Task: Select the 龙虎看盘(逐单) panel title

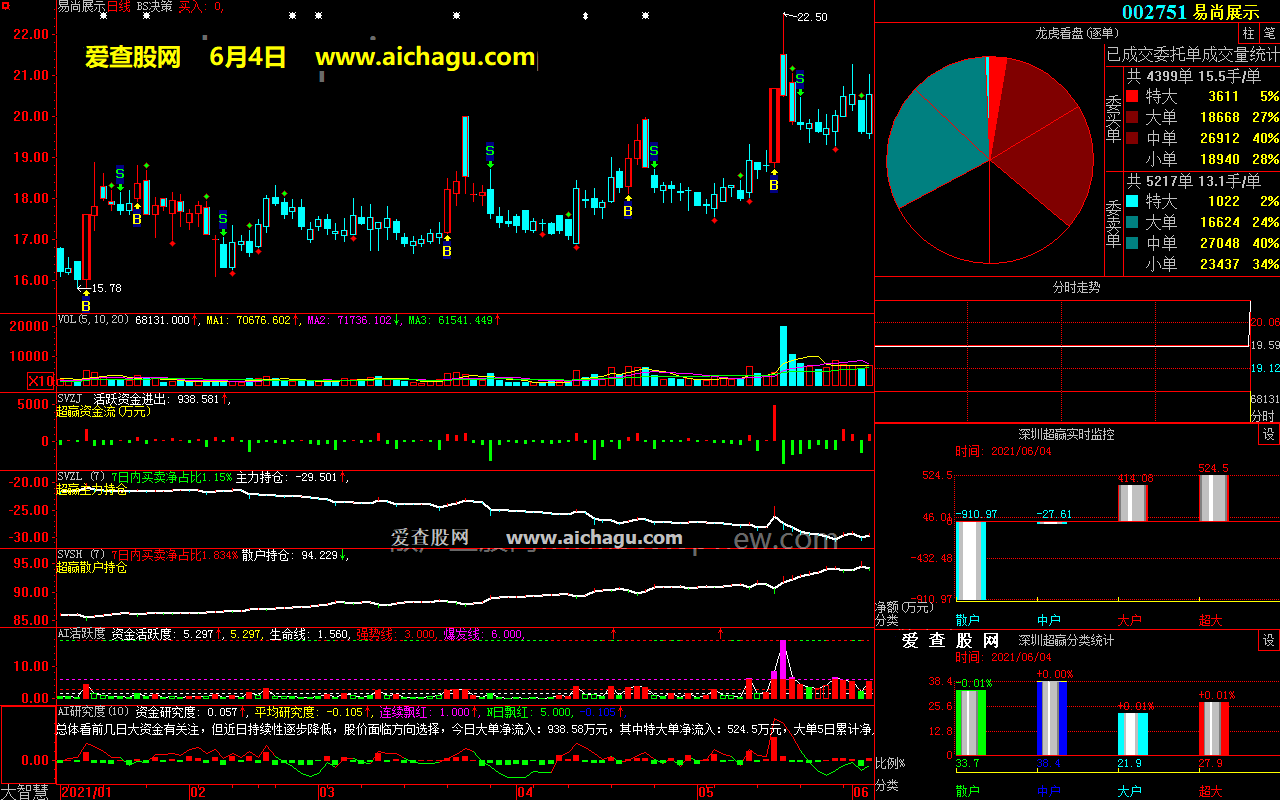Action: click(x=1075, y=34)
